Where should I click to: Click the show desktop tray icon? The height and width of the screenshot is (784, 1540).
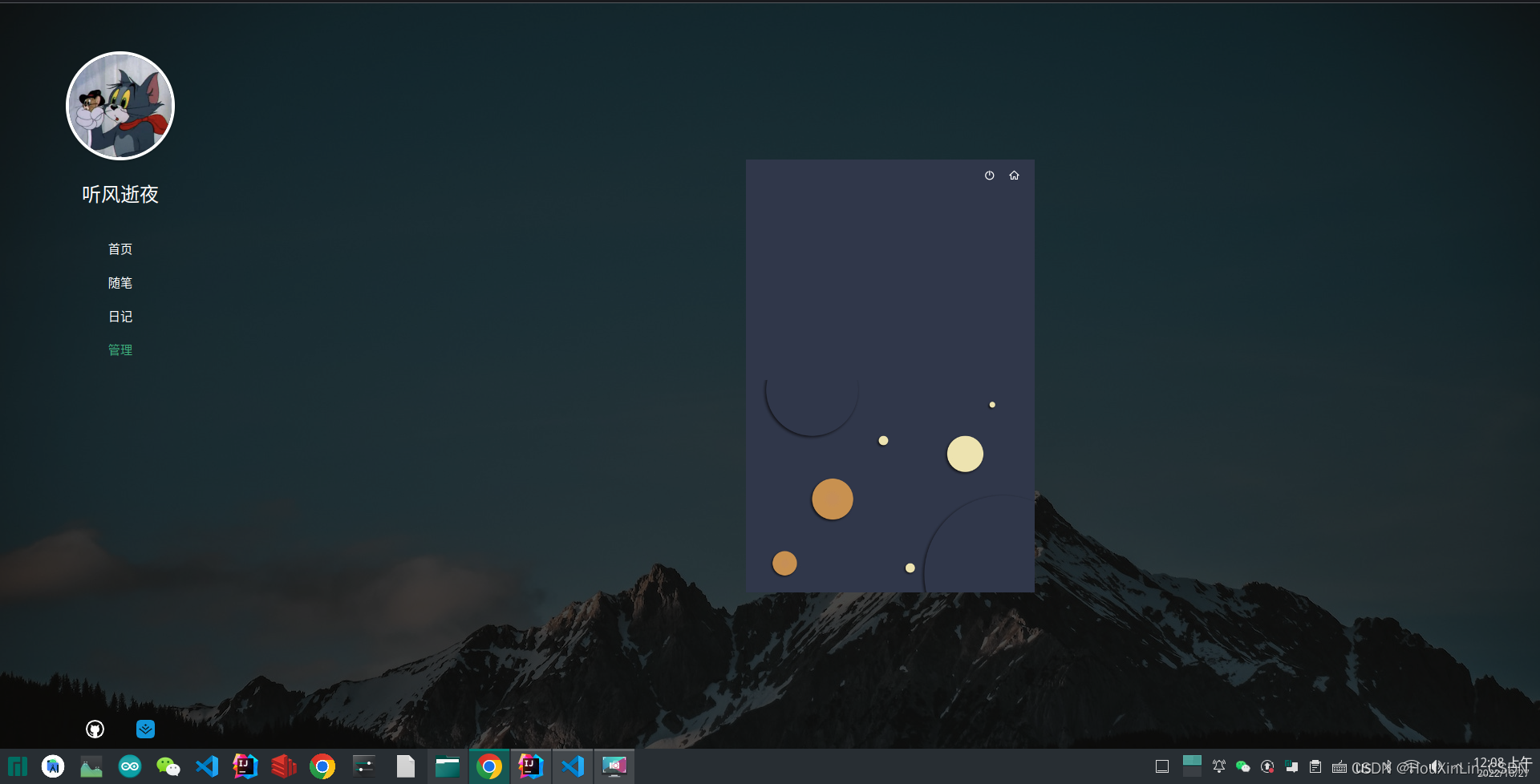tap(1162, 766)
